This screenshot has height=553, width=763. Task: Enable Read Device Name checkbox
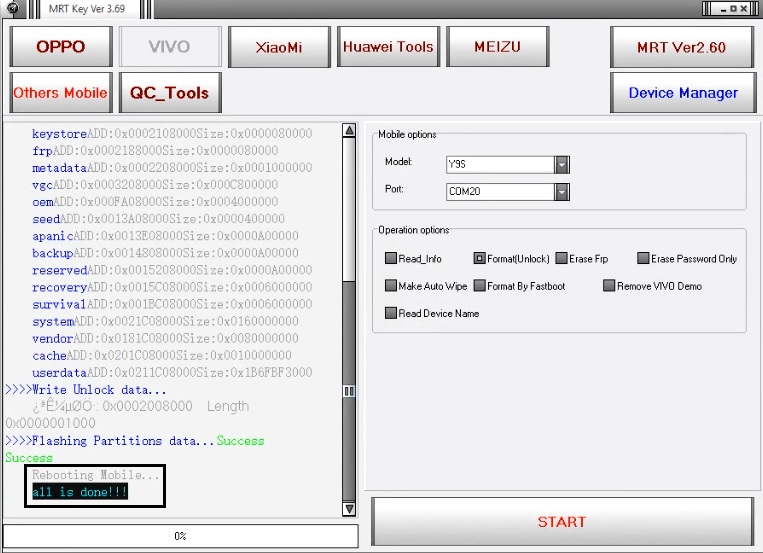click(x=391, y=313)
